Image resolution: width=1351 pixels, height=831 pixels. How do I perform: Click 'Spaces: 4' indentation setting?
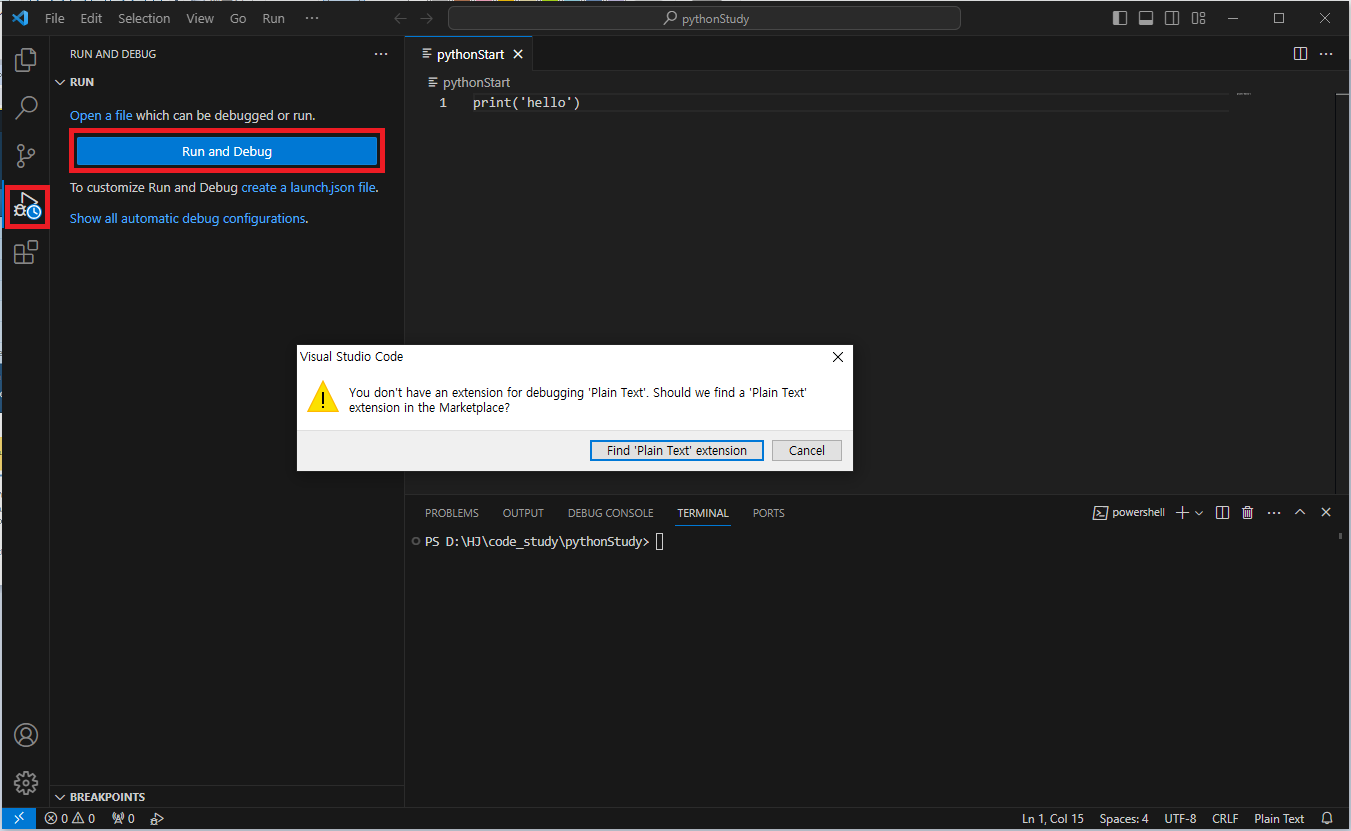tap(1124, 818)
